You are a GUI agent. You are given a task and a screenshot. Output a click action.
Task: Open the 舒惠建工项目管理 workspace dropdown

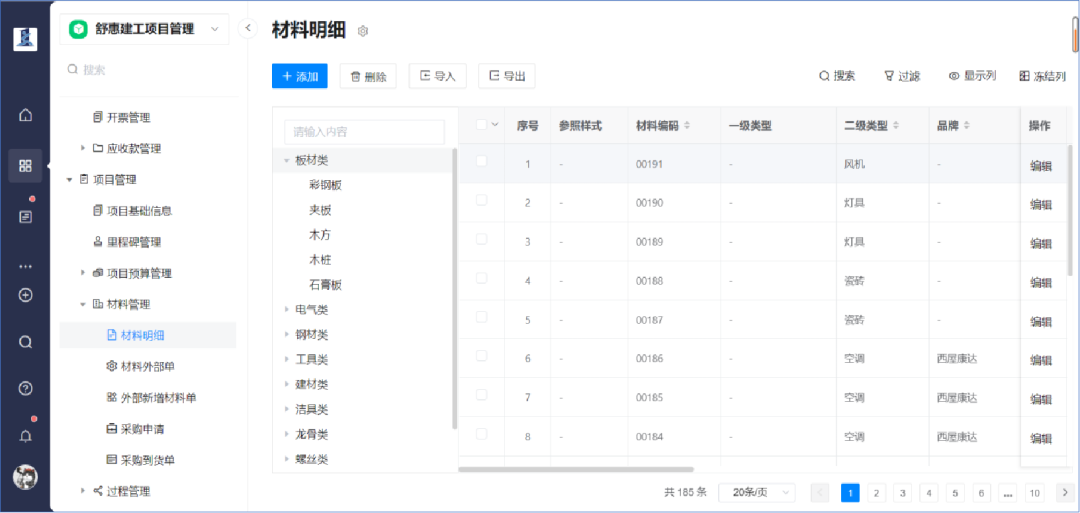pos(145,29)
